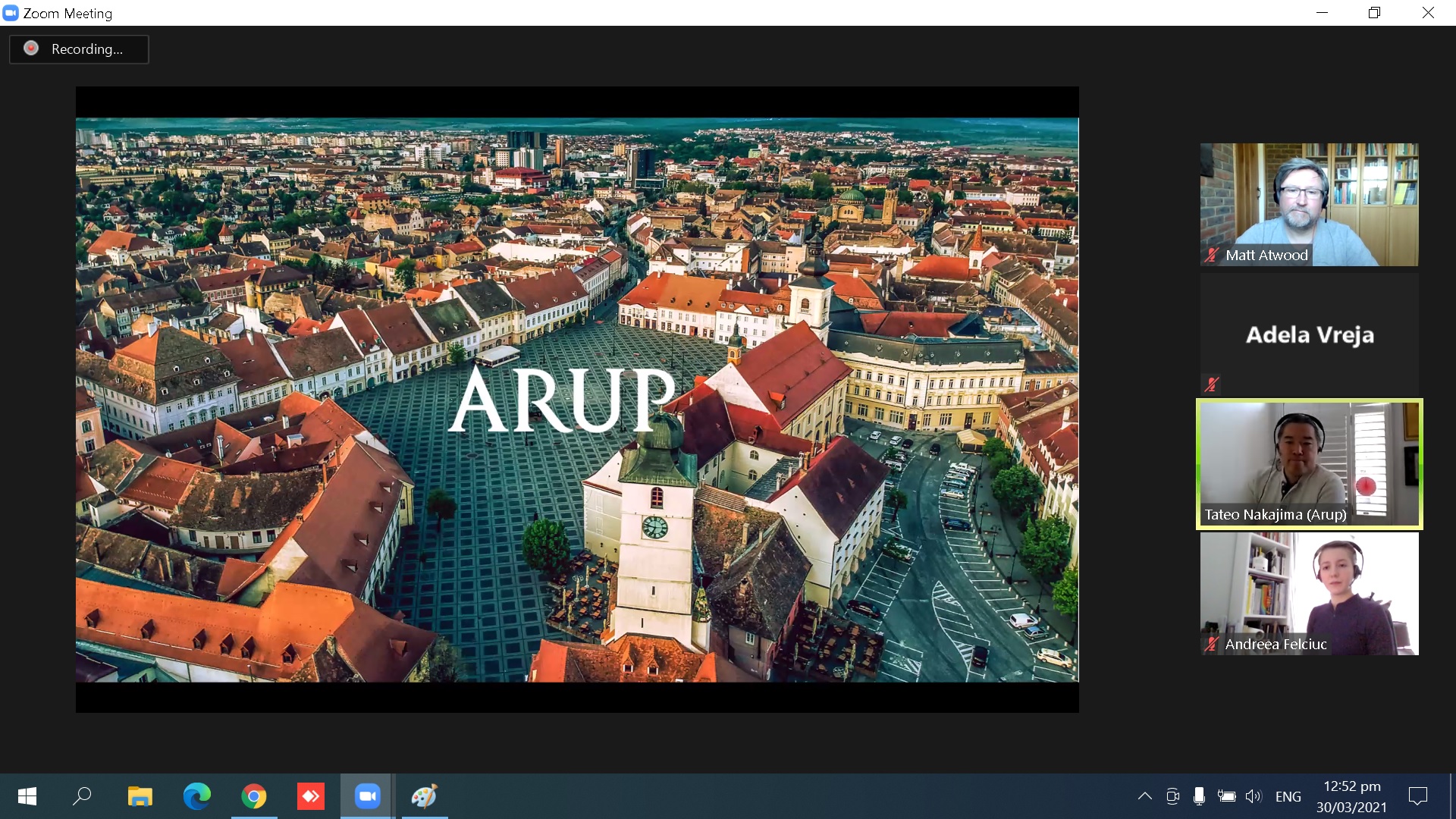Viewport: 1456px width, 819px height.
Task: Open the volume control tray icon
Action: click(1254, 796)
